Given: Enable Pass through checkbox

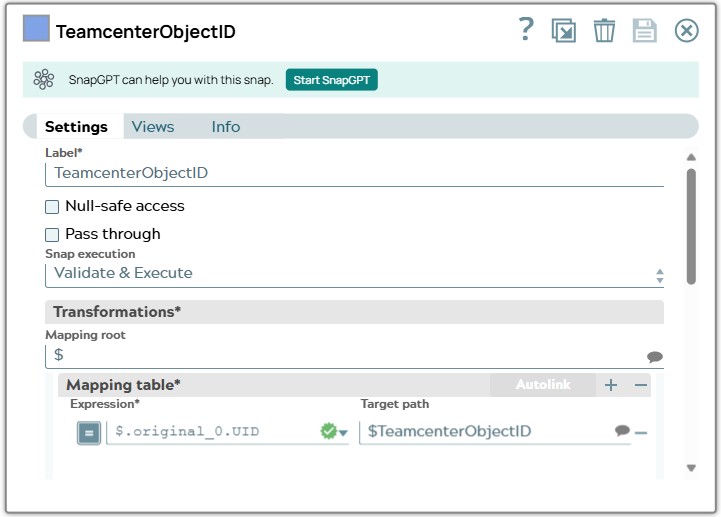Looking at the screenshot, I should click(52, 235).
